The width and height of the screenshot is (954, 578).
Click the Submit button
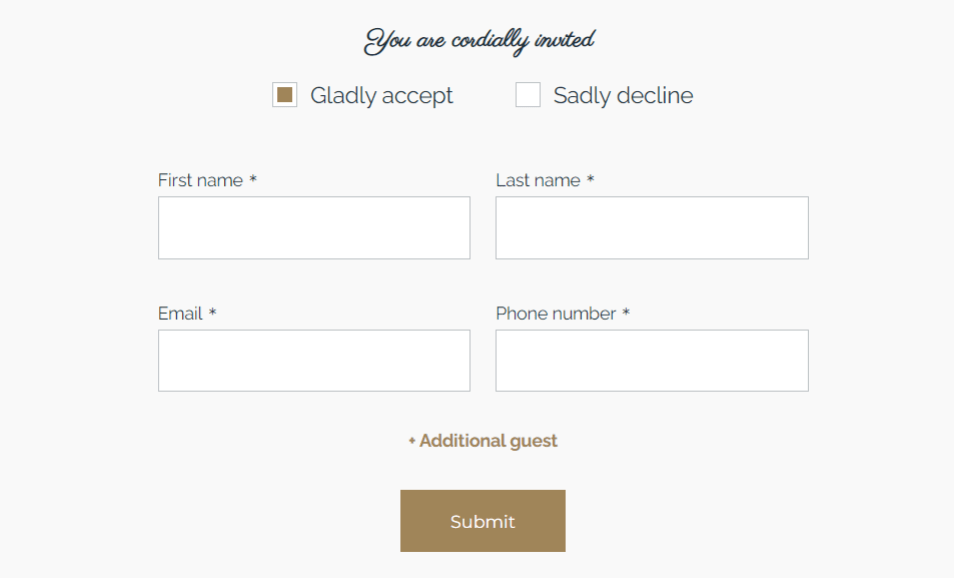tap(482, 520)
